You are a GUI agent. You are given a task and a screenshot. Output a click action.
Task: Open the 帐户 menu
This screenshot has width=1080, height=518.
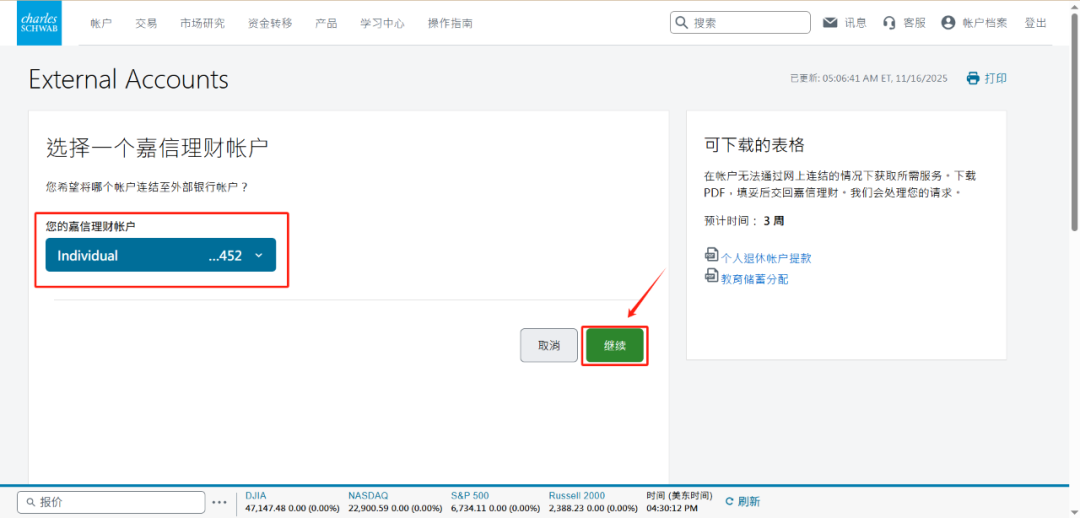101,23
